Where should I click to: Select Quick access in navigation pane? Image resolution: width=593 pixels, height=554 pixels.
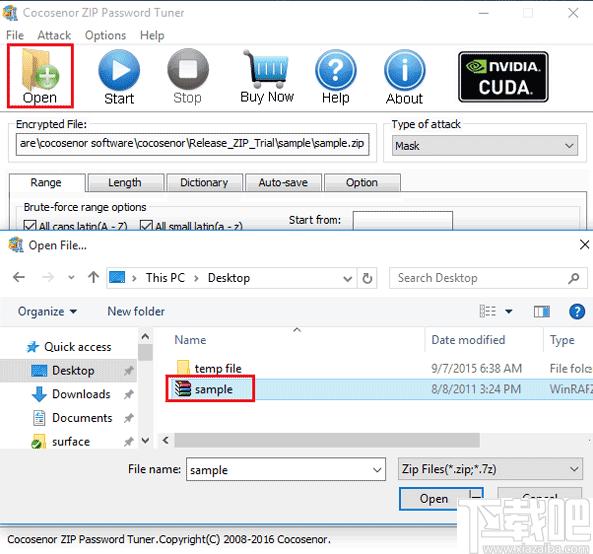pyautogui.click(x=70, y=347)
